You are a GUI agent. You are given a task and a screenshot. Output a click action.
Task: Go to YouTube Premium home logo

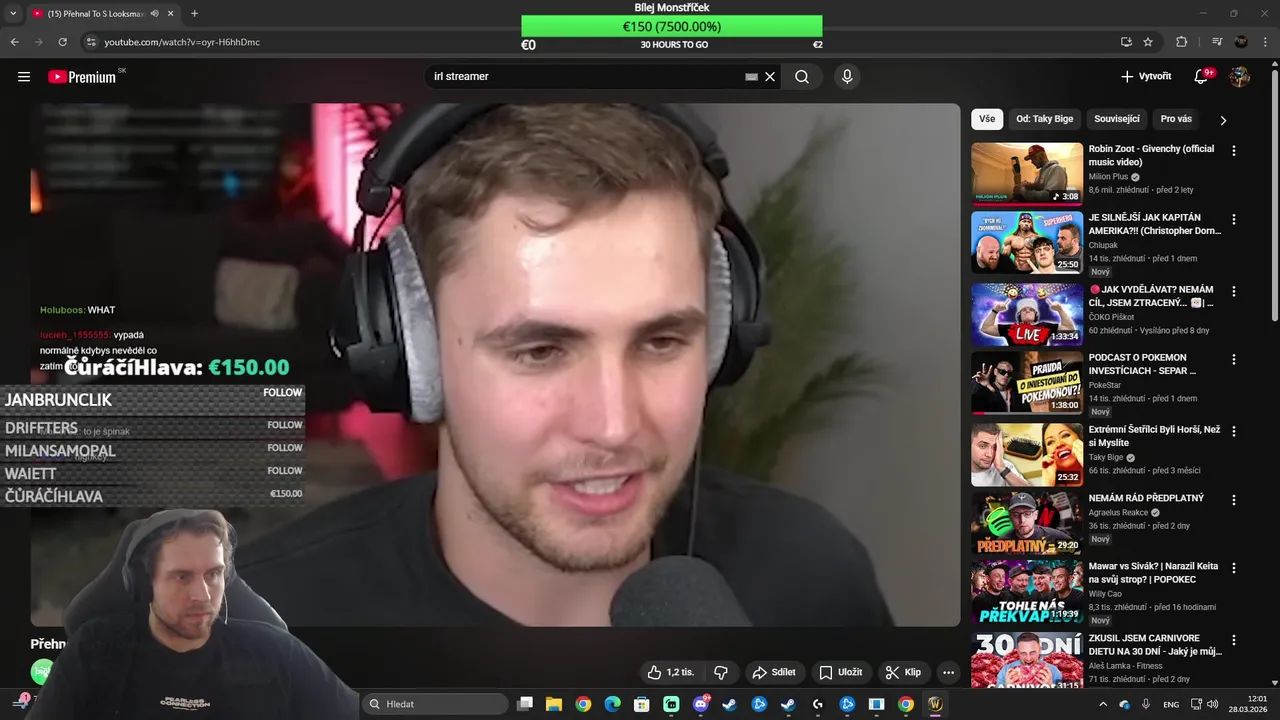[x=82, y=77]
